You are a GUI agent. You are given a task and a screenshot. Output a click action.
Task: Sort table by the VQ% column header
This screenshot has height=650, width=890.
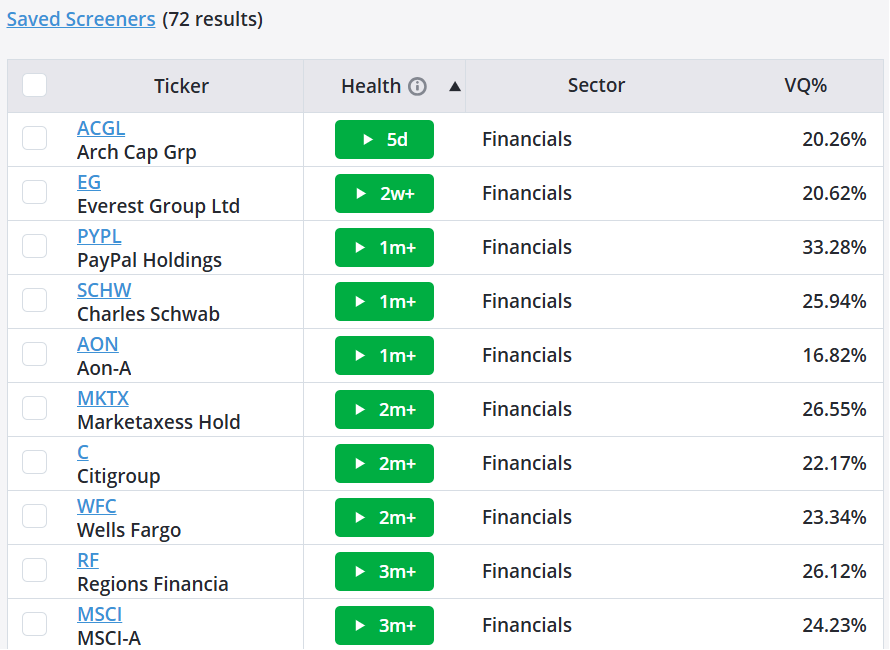click(805, 86)
